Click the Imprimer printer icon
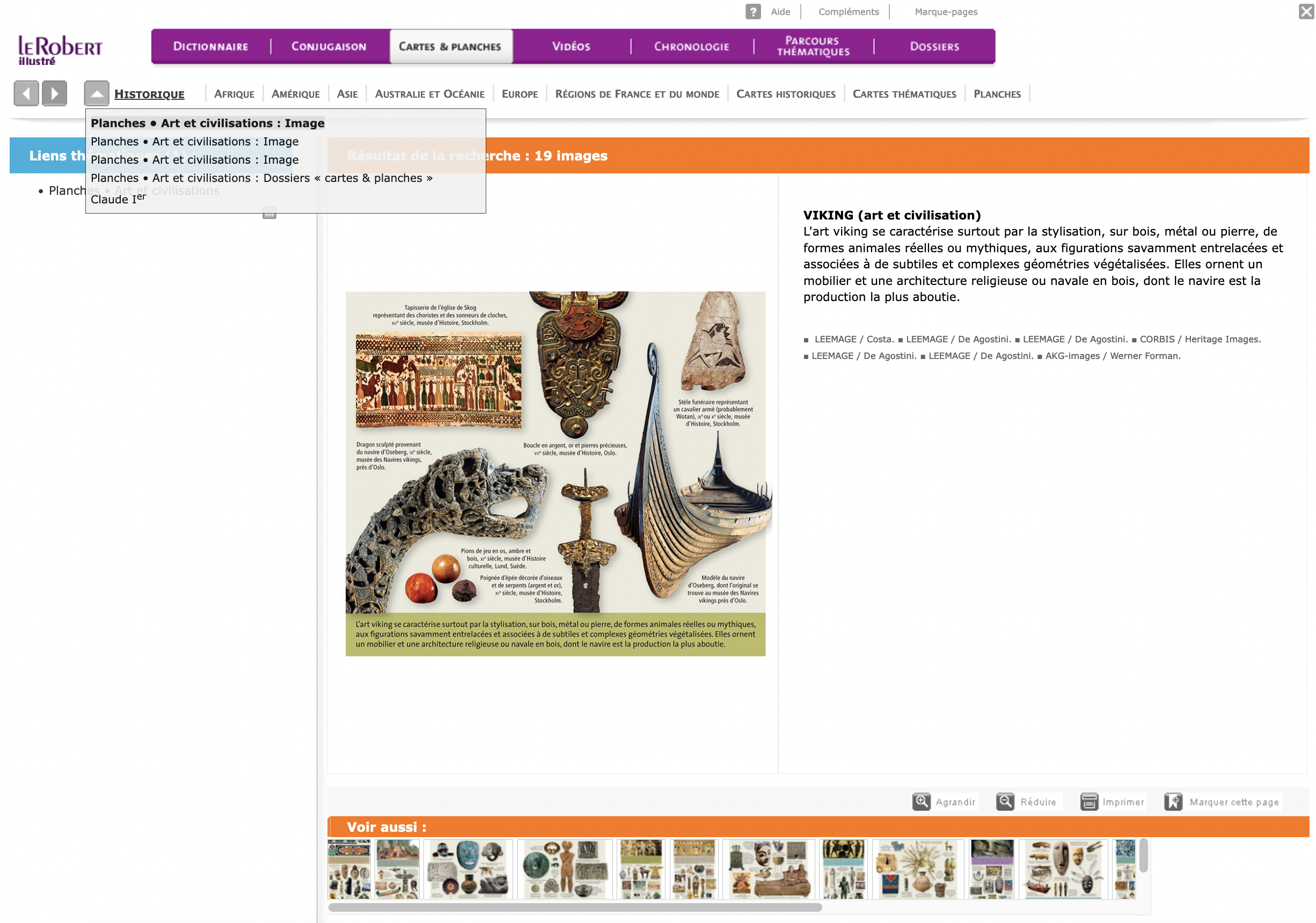 (x=1088, y=802)
